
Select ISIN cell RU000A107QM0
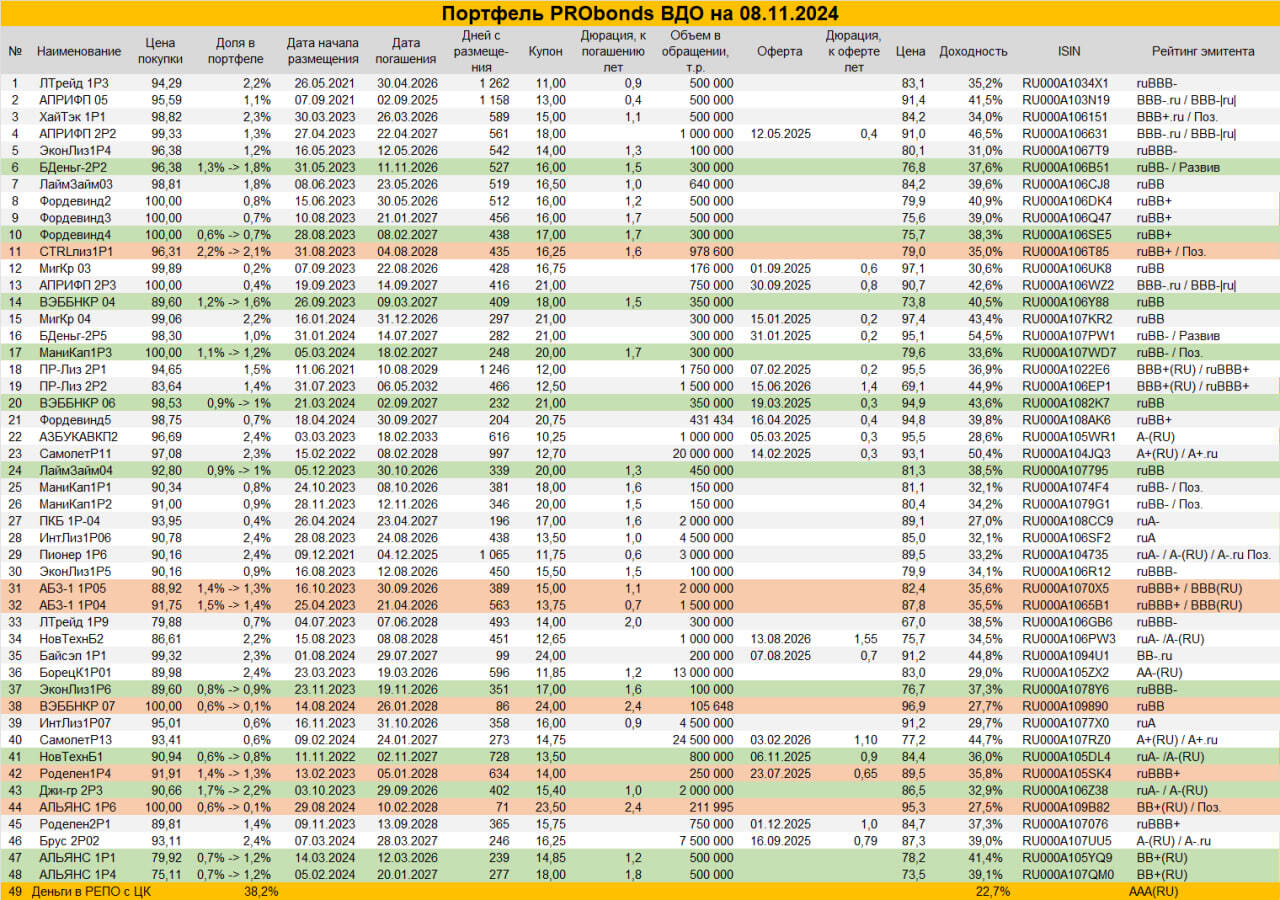point(1067,873)
